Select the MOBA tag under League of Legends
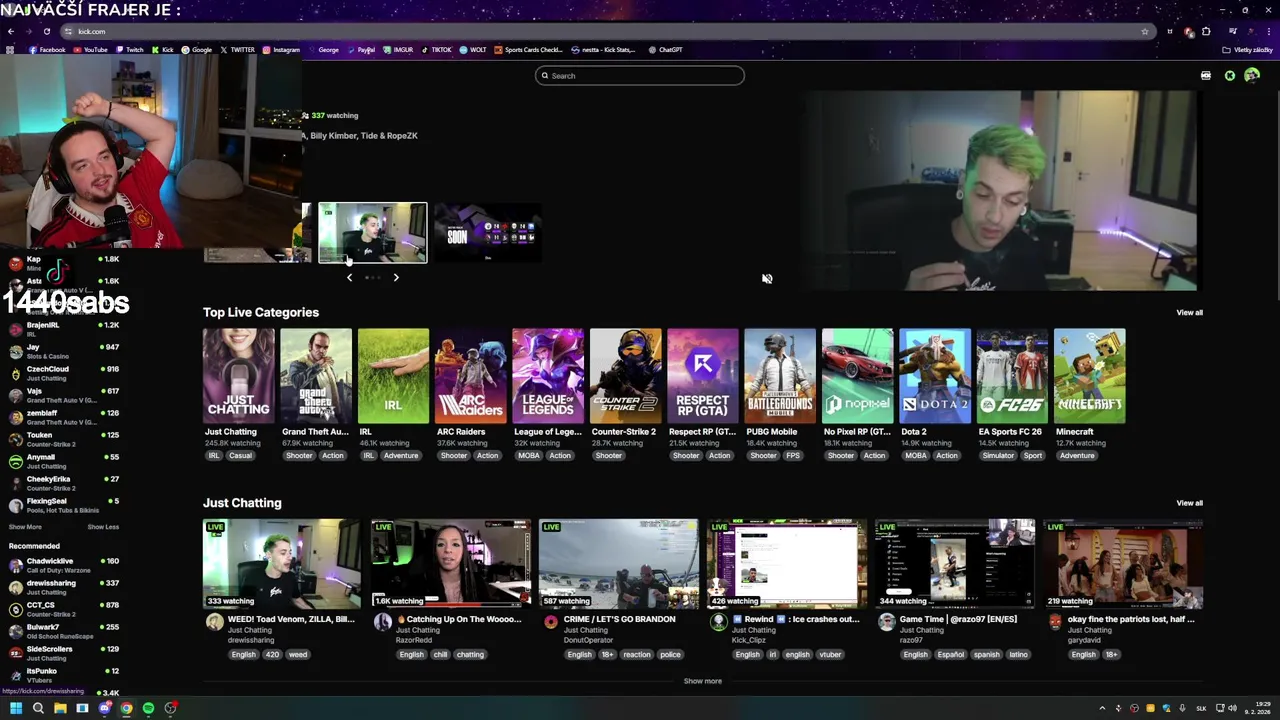Image resolution: width=1280 pixels, height=720 pixels. click(528, 456)
